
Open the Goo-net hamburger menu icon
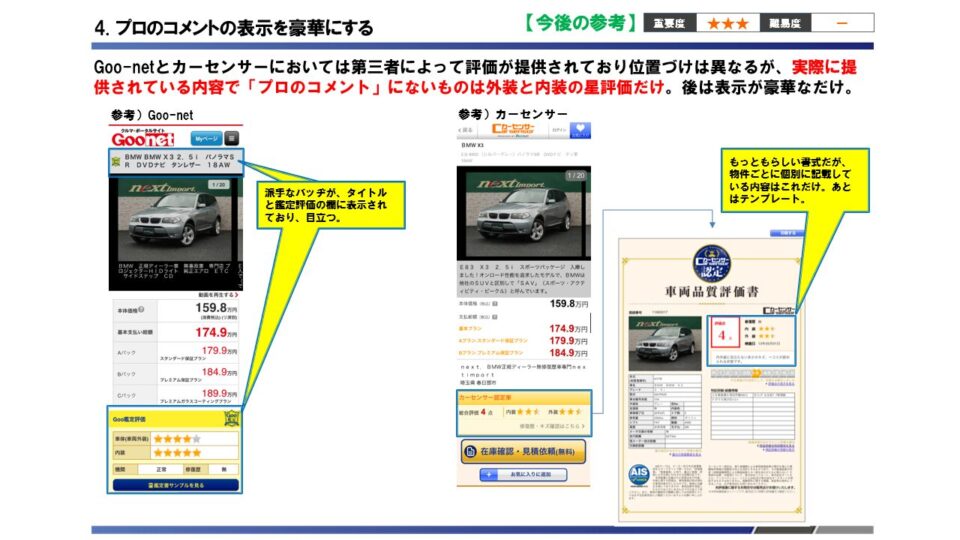pyautogui.click(x=231, y=138)
